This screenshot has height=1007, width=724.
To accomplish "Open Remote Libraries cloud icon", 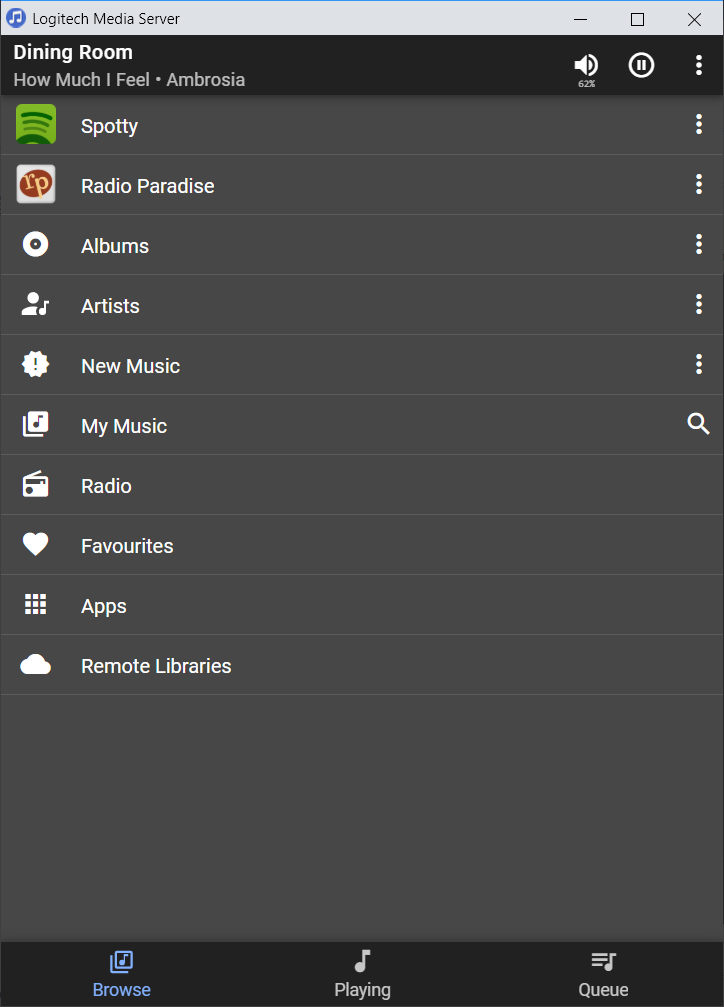I will (36, 665).
